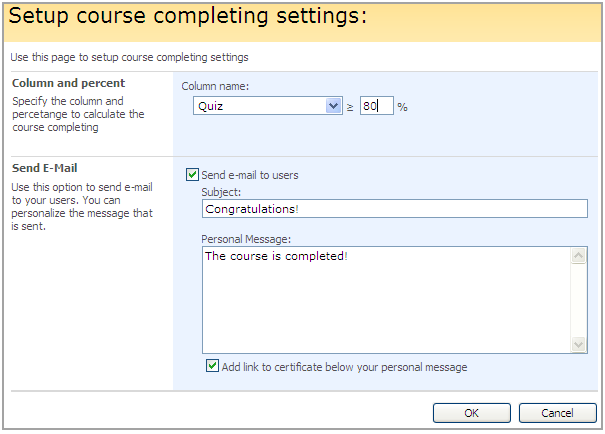
Task: Click the Column name label
Action: point(215,86)
